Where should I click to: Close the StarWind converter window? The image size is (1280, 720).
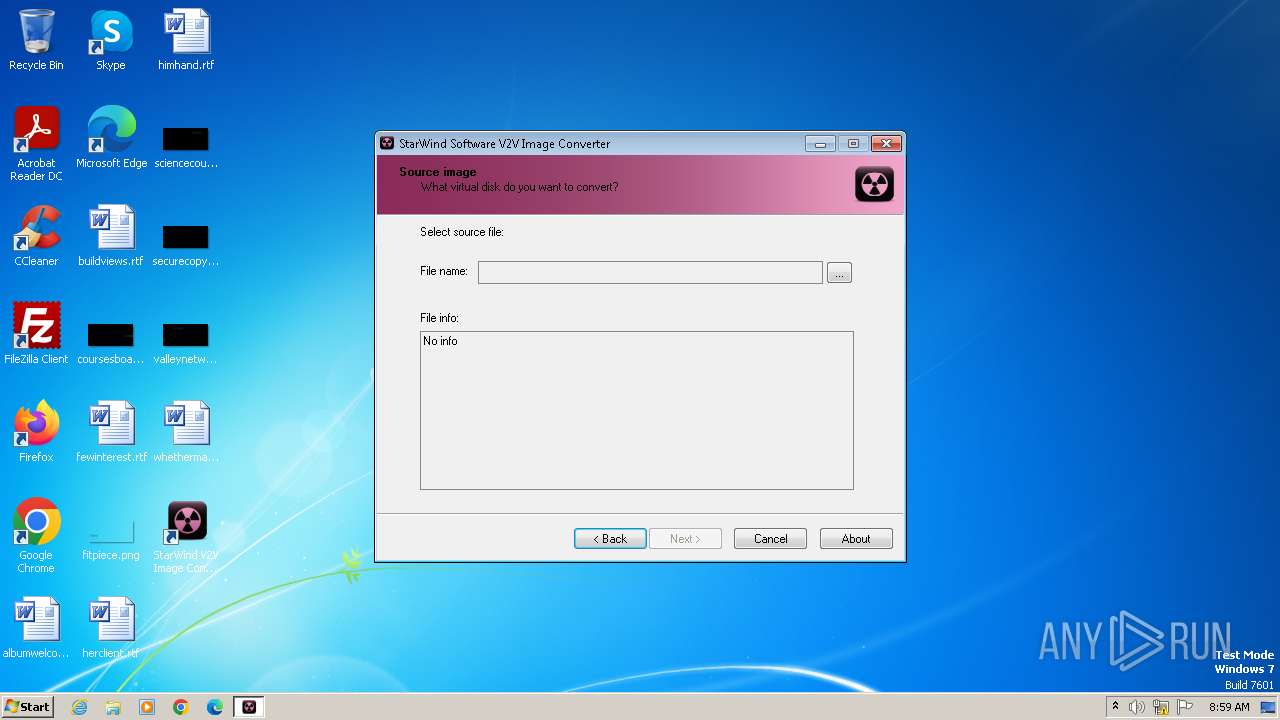pyautogui.click(x=886, y=144)
